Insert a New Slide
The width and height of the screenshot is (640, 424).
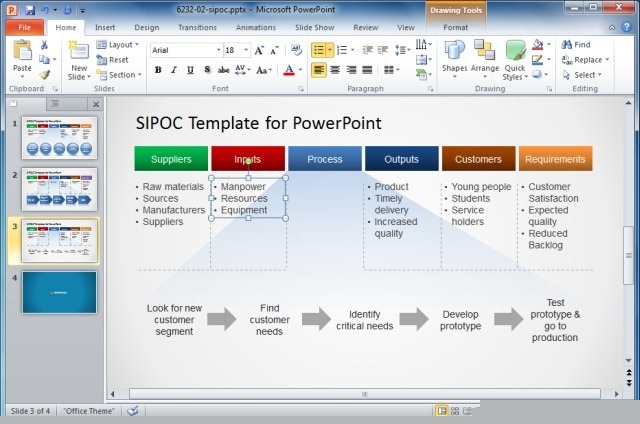click(x=79, y=60)
